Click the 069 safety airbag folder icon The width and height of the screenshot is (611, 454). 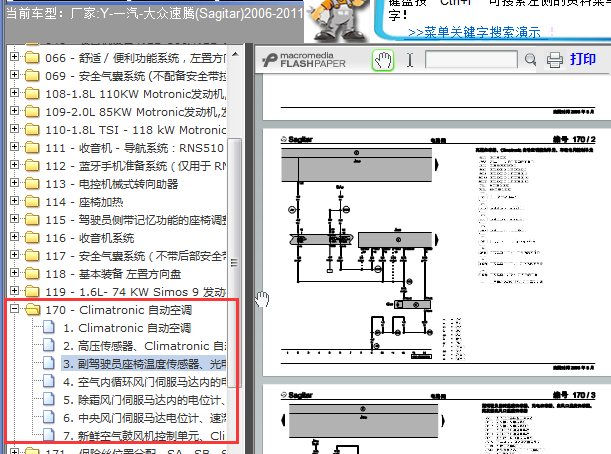(32, 76)
